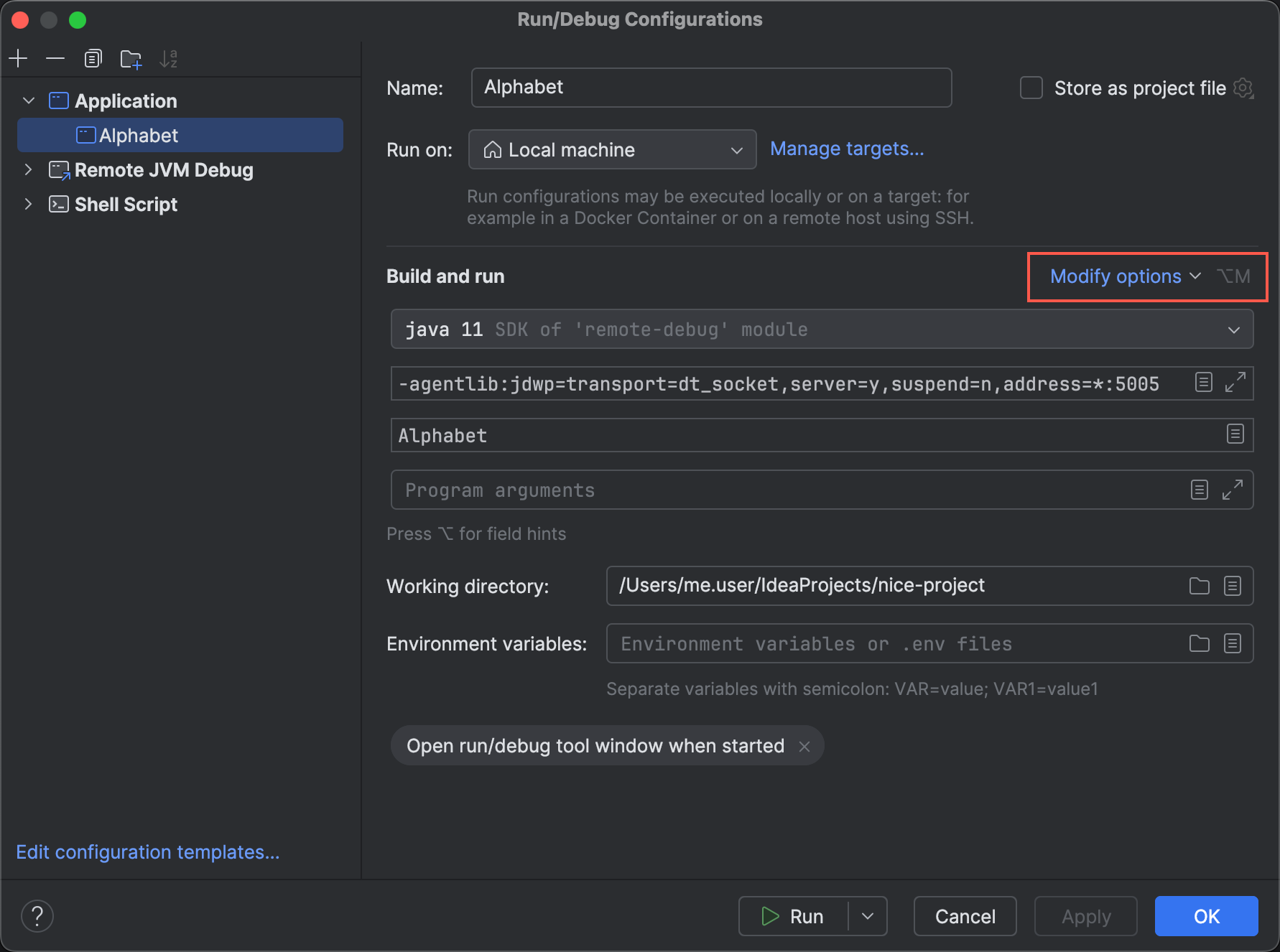
Task: Open the Manage targets link
Action: click(846, 149)
